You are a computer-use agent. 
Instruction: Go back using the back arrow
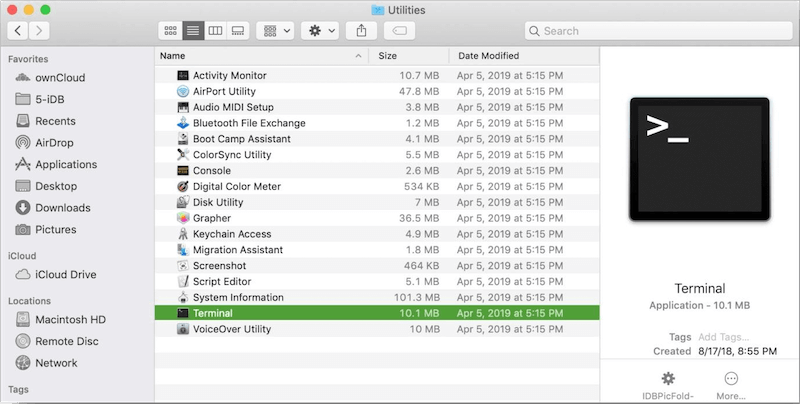click(20, 31)
